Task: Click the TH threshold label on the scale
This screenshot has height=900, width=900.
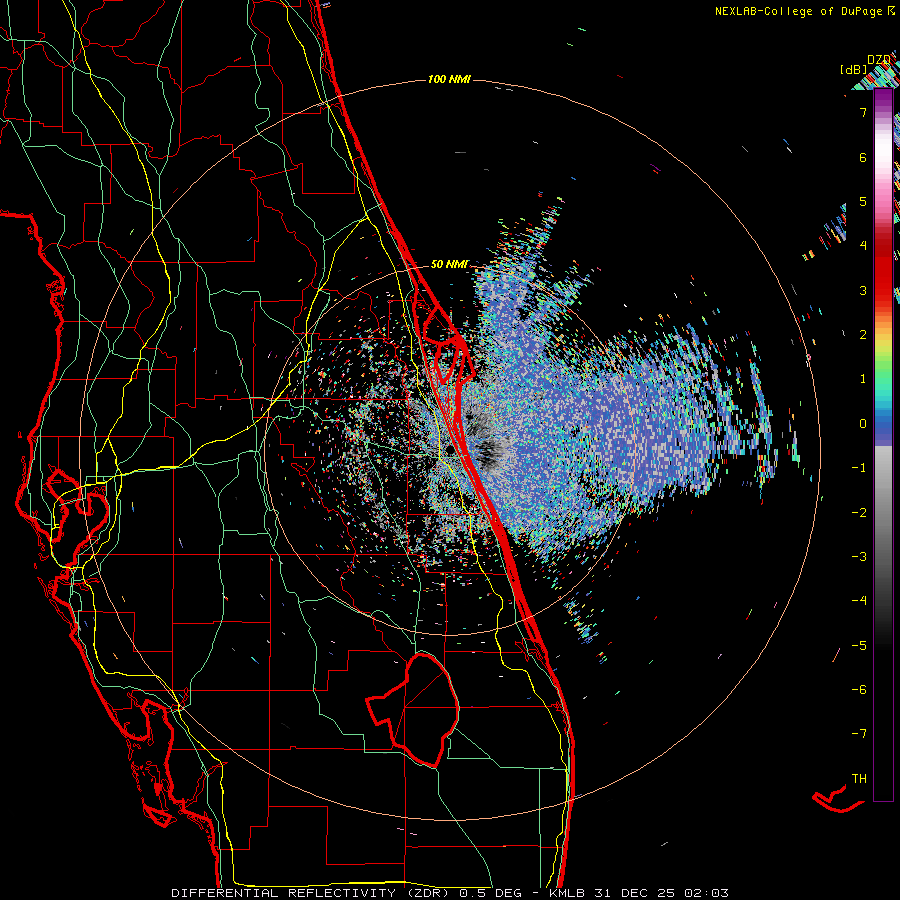Action: click(859, 779)
